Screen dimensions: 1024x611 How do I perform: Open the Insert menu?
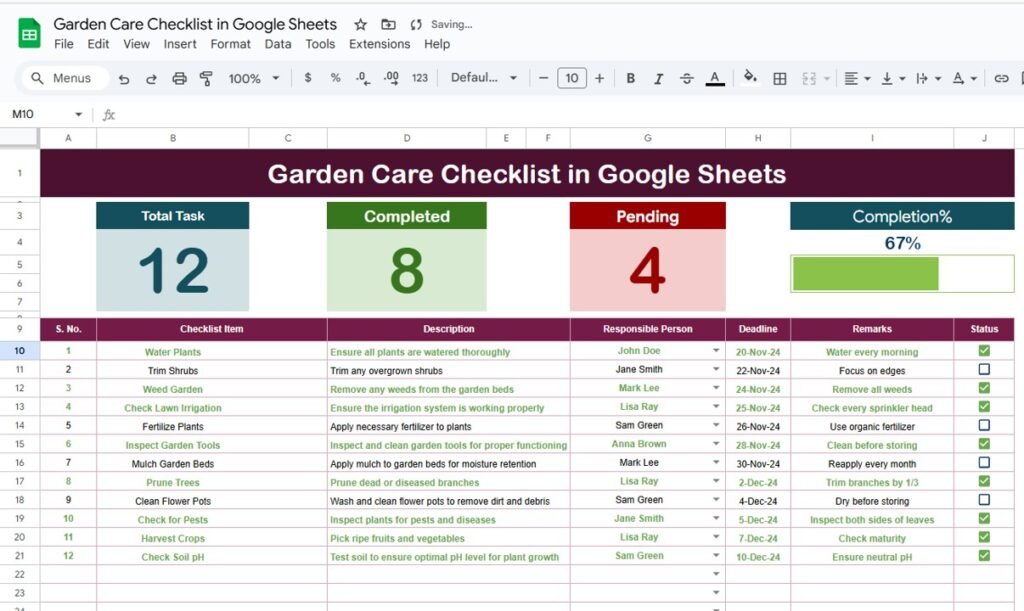(180, 44)
